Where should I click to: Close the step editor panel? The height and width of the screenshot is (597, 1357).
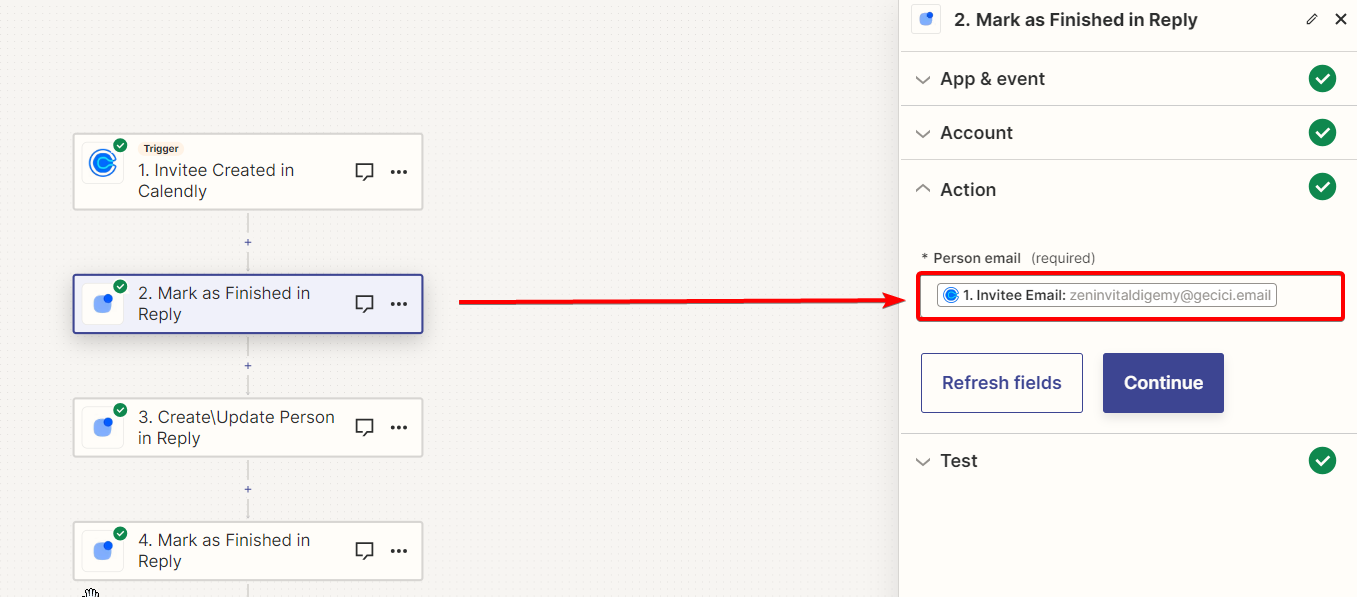[x=1341, y=19]
